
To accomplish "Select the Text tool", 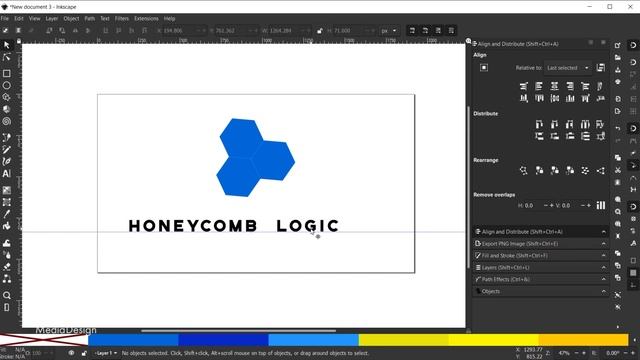I will click(x=7, y=173).
